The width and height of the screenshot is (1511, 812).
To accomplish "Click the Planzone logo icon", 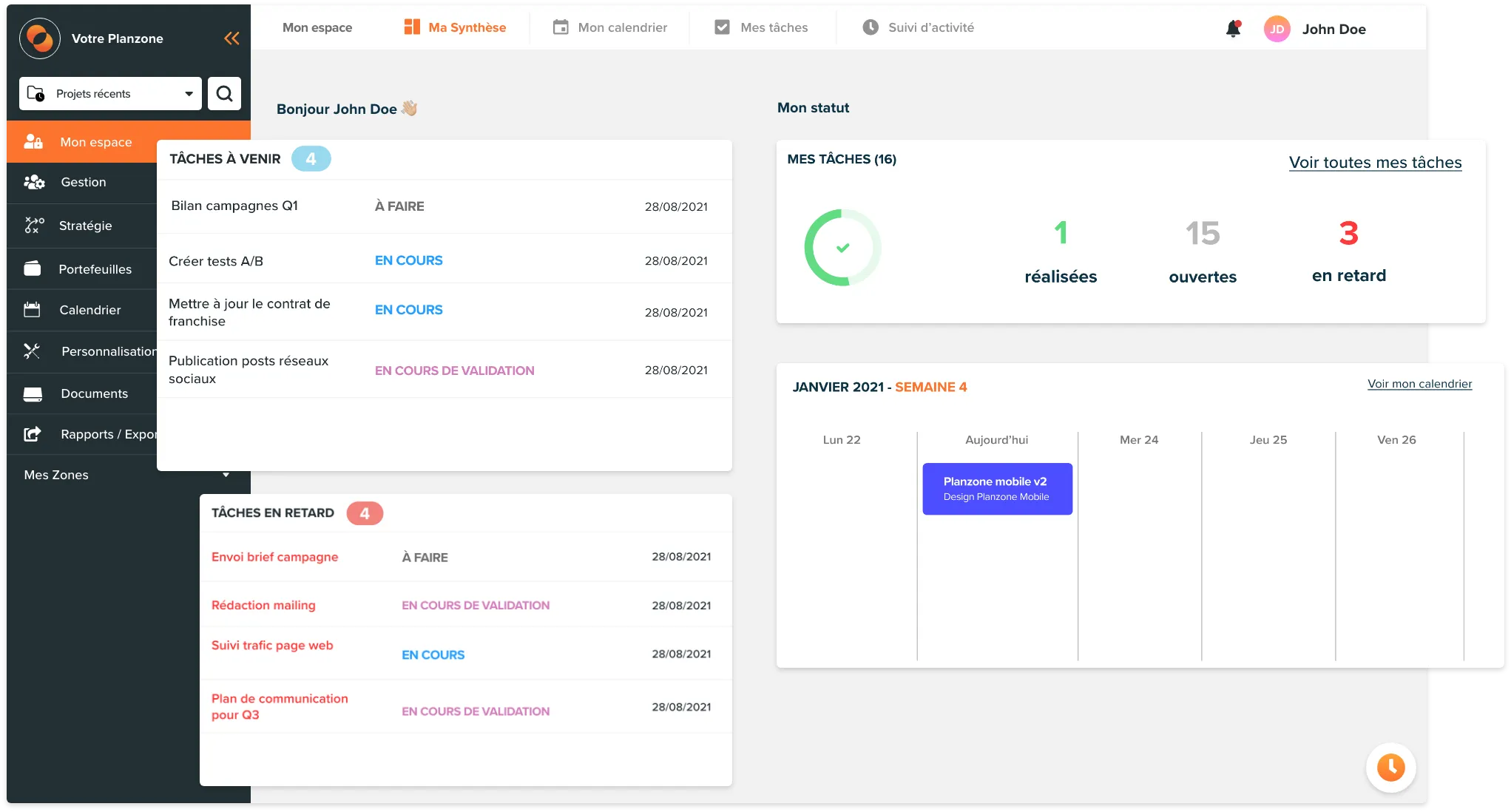I will pos(40,38).
